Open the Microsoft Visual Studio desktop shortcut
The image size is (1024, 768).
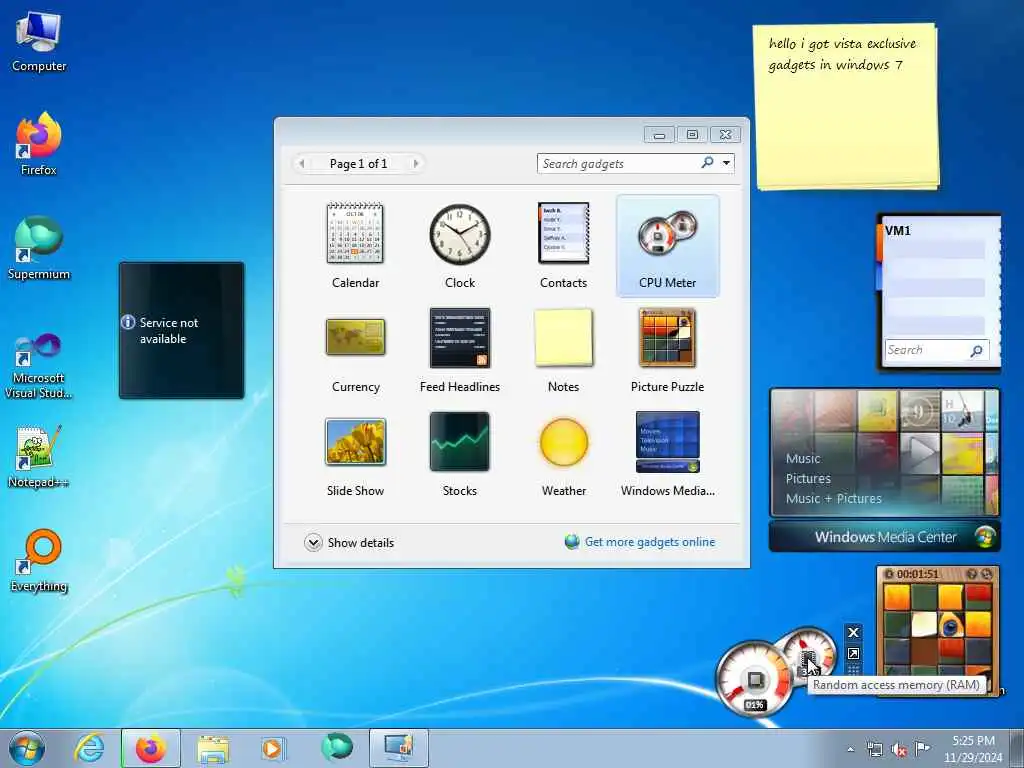39,366
